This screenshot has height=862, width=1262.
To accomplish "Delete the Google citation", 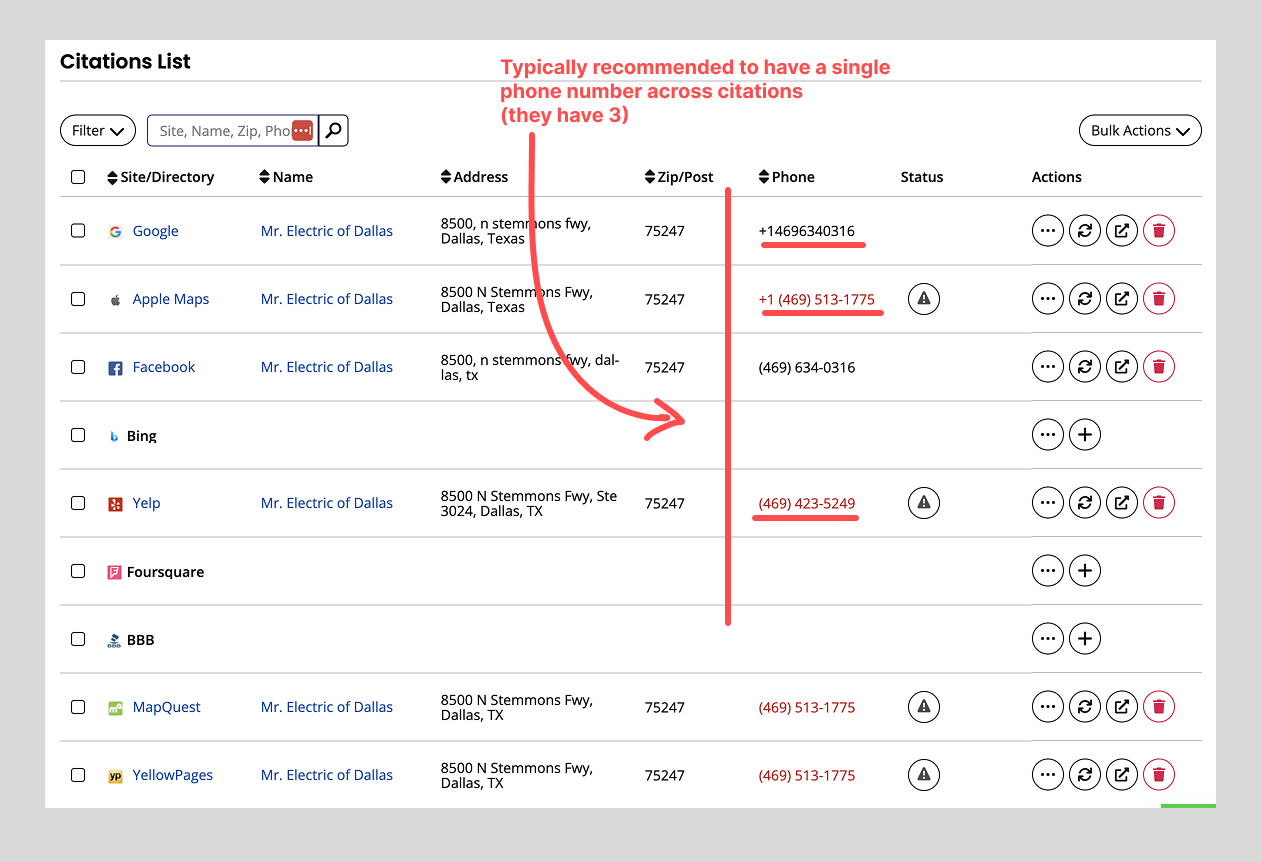I will click(x=1159, y=231).
